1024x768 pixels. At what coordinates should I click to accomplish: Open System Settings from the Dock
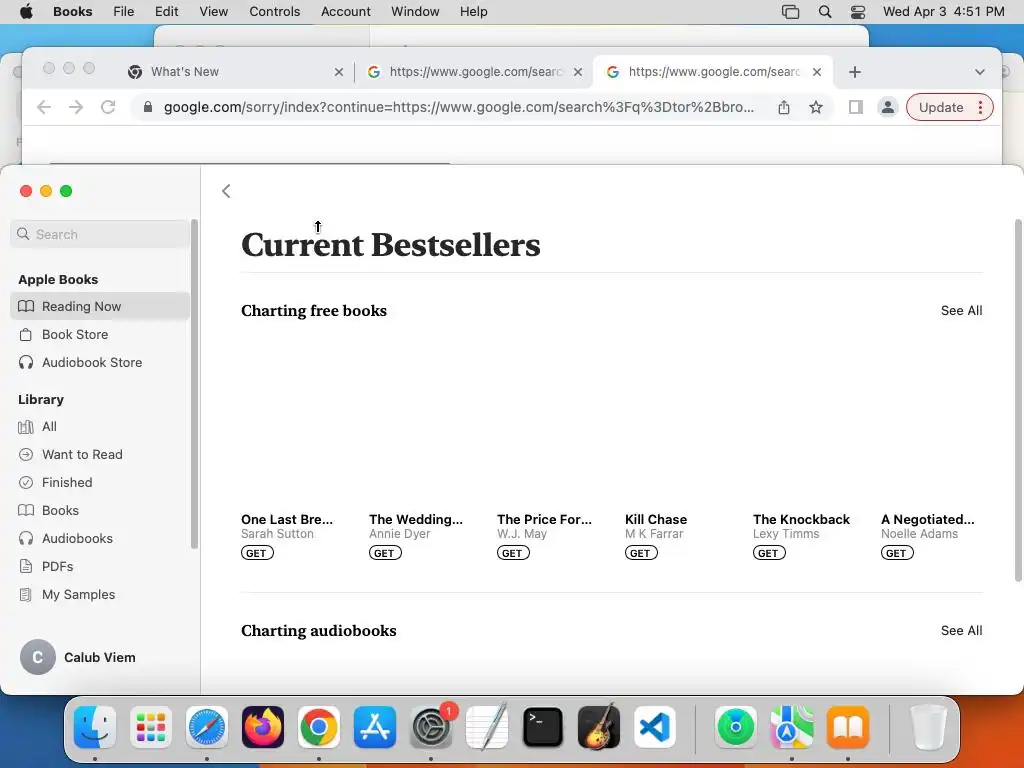[431, 727]
